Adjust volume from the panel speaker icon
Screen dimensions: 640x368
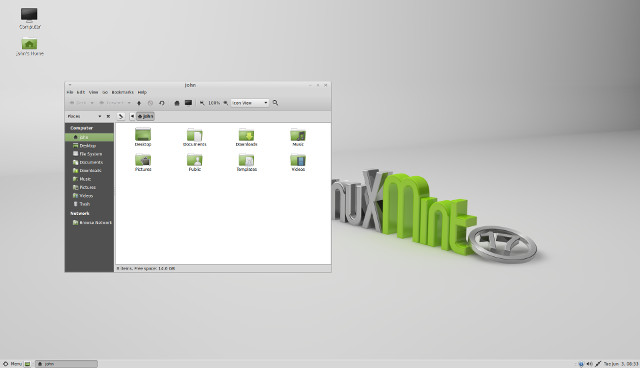589,364
